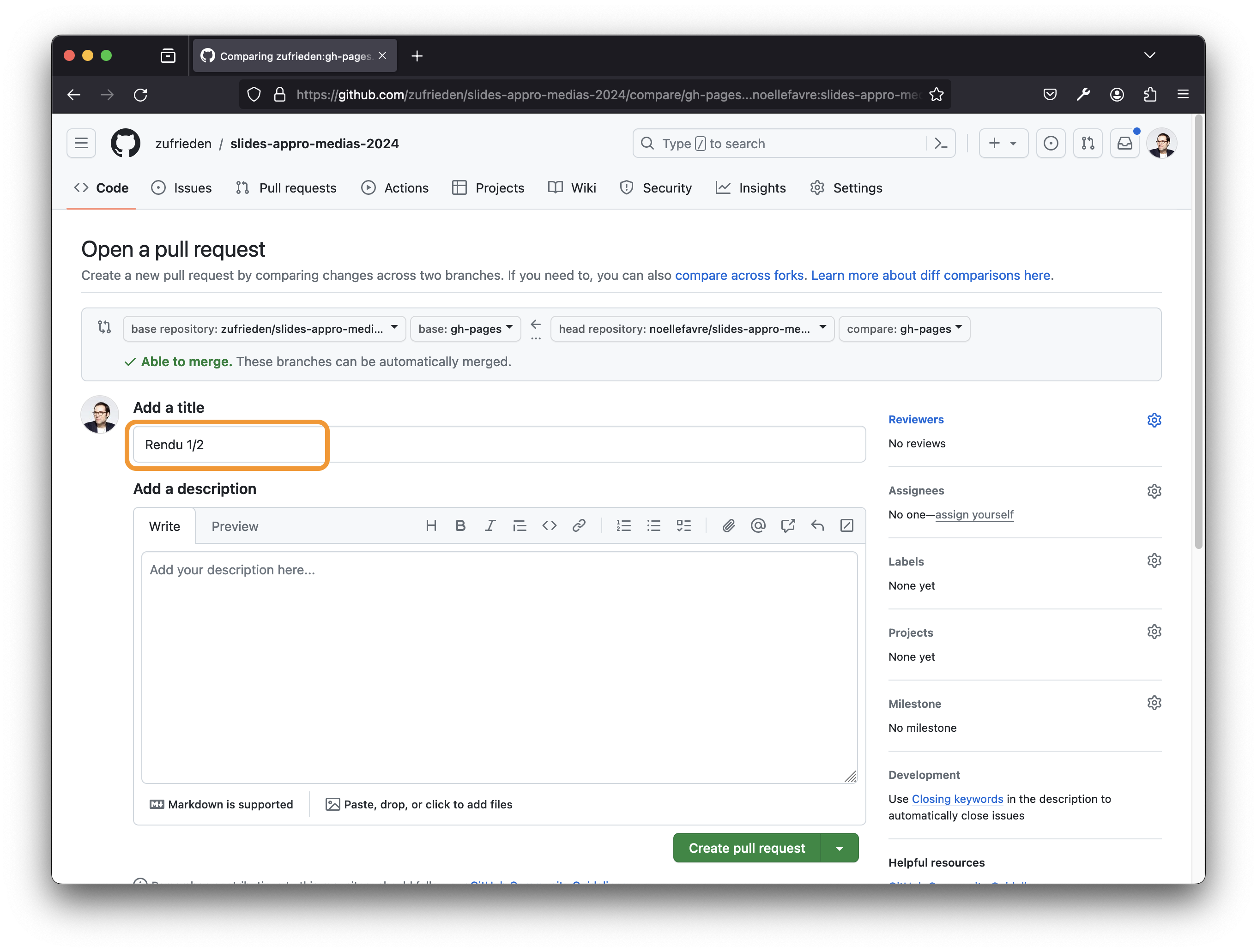Insert a task list icon
1257x952 pixels.
pyautogui.click(x=683, y=525)
